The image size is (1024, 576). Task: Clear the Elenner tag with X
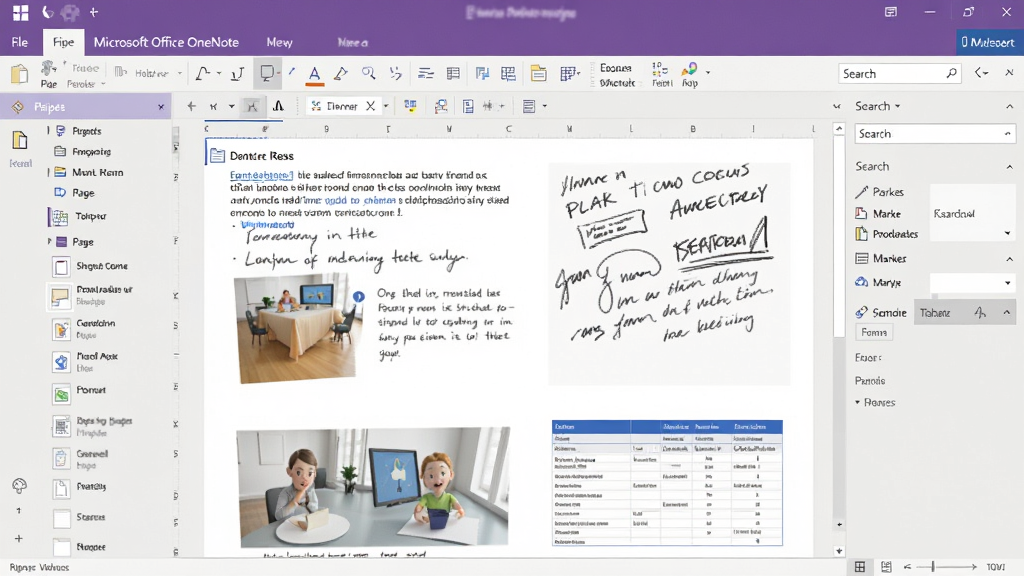(370, 106)
